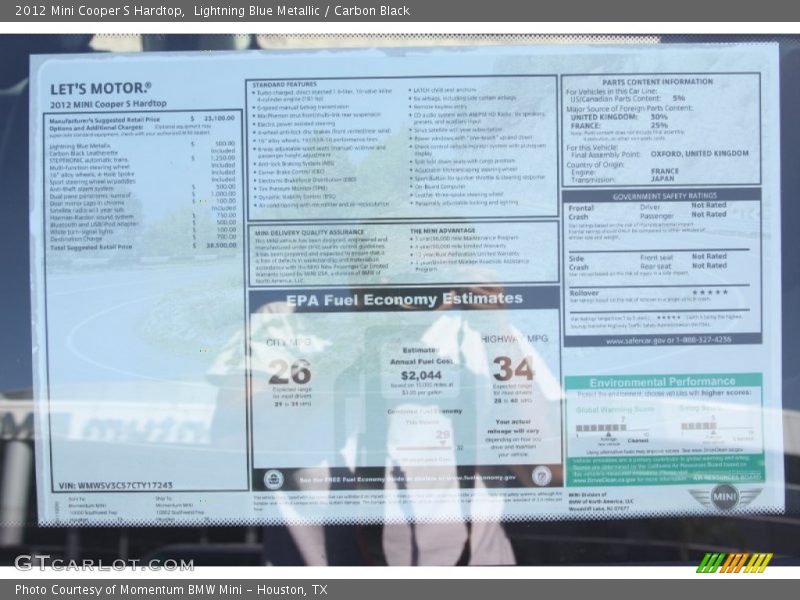Click the "Total Suggested Retail Price" line
Screen dimensions: 800x600
tap(143, 246)
